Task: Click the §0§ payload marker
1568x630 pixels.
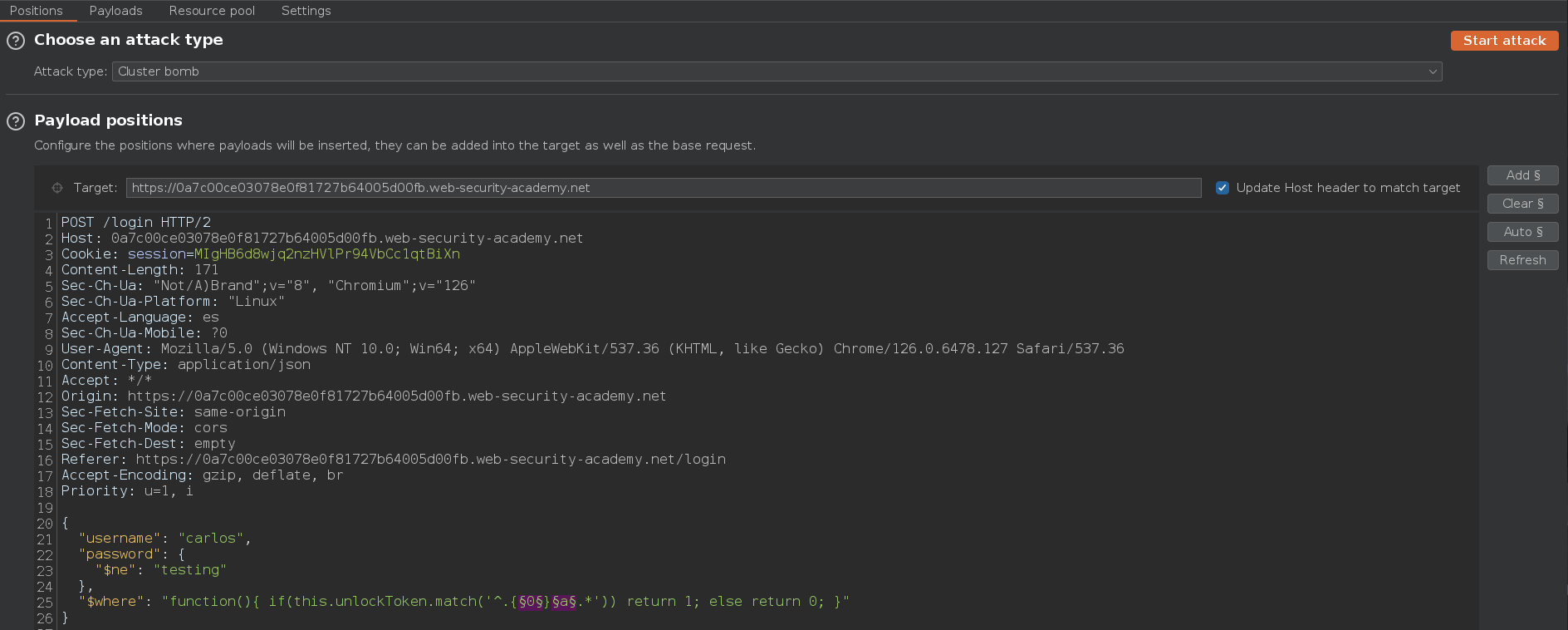Action: [x=531, y=602]
